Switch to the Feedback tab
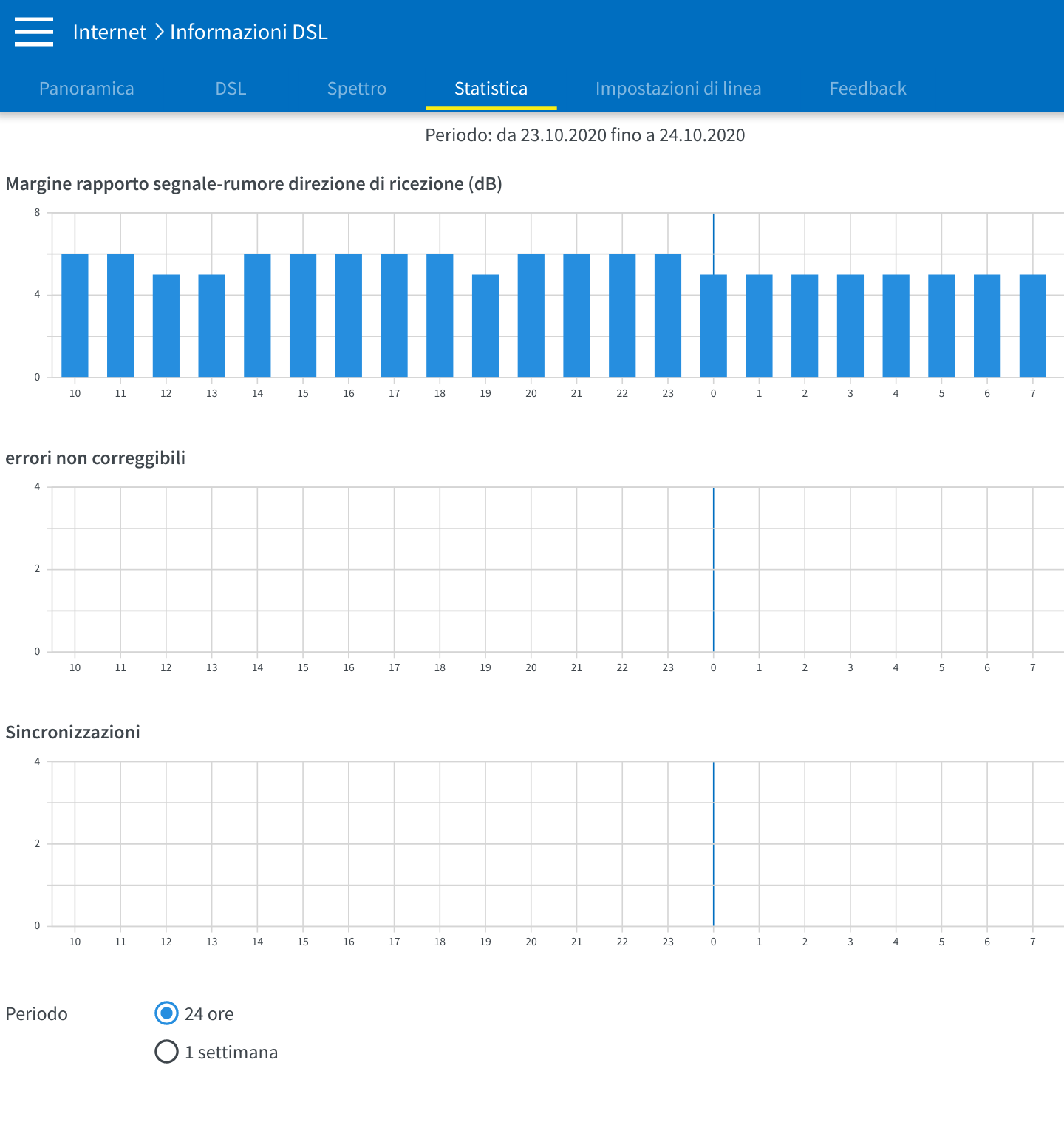Screen dimensions: 1064x1125 point(867,89)
